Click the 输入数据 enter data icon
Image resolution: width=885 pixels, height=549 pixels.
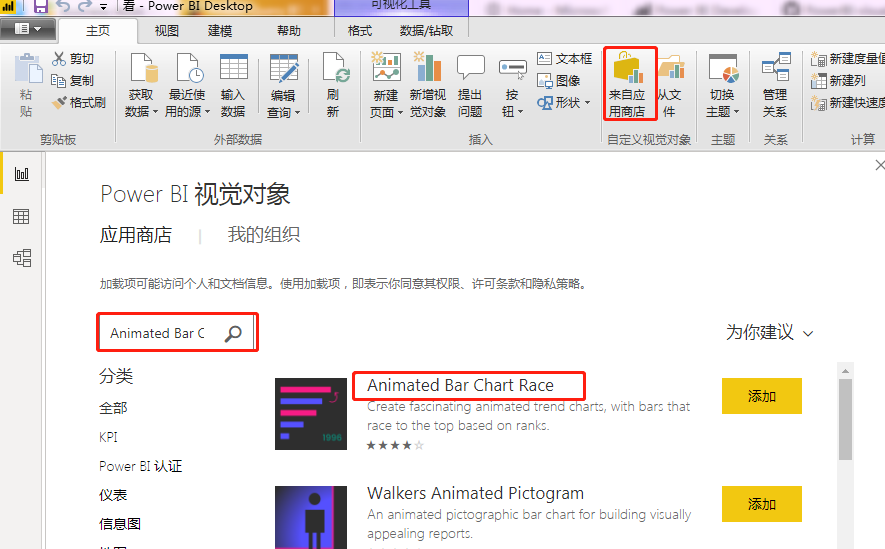click(x=233, y=85)
